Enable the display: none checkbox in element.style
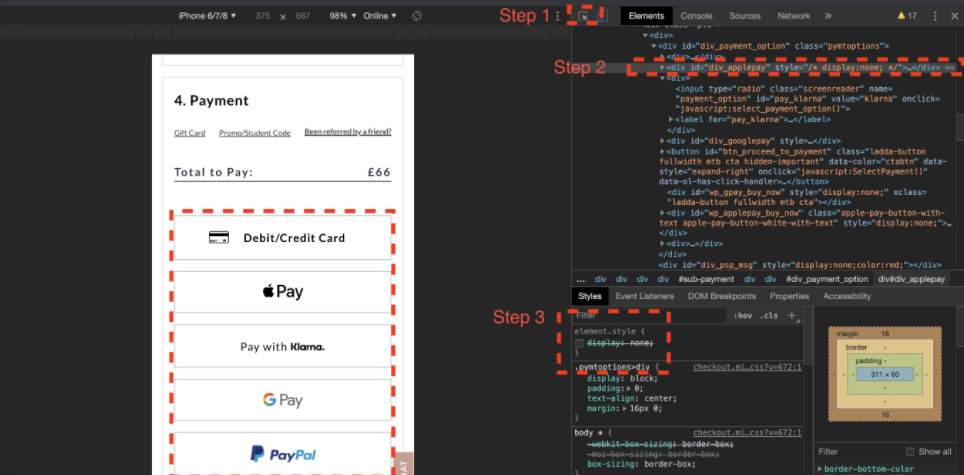The image size is (964, 475). pyautogui.click(x=579, y=343)
